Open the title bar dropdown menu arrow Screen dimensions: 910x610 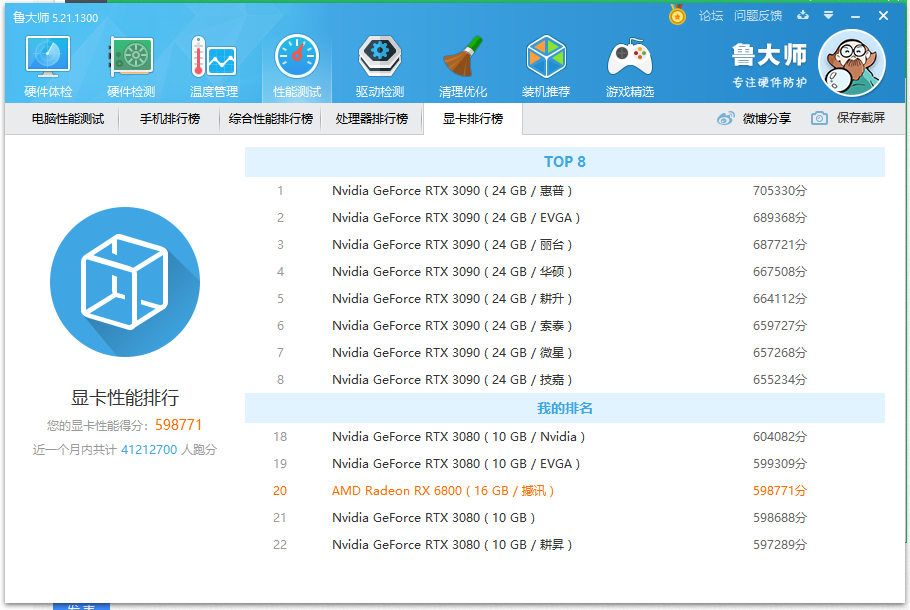(x=828, y=15)
